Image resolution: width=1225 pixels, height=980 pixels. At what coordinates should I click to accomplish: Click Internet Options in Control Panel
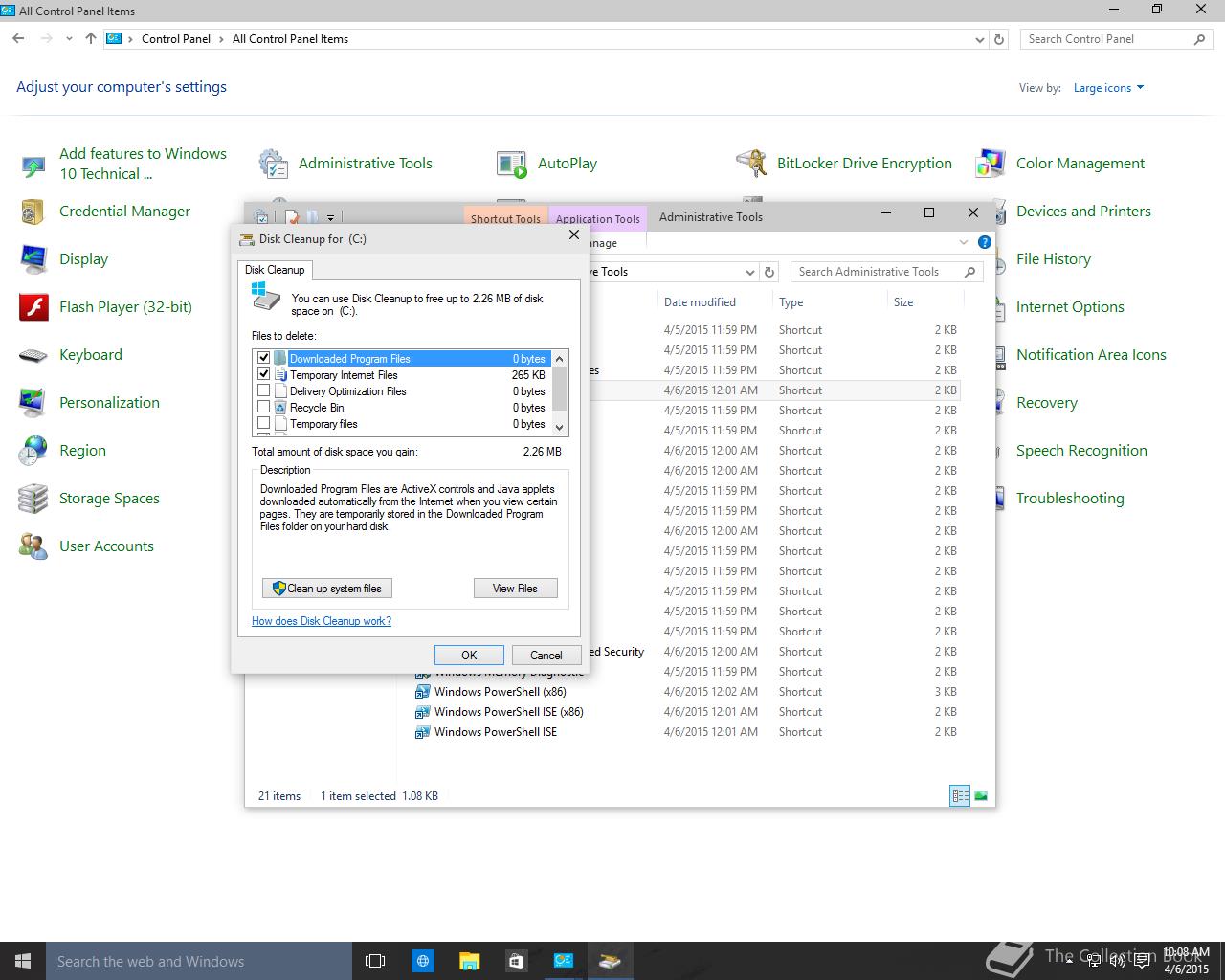point(1070,307)
